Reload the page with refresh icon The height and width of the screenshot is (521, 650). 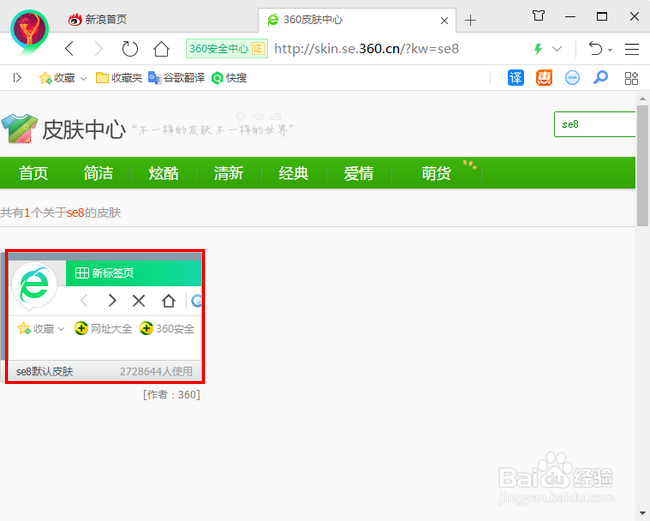[130, 49]
